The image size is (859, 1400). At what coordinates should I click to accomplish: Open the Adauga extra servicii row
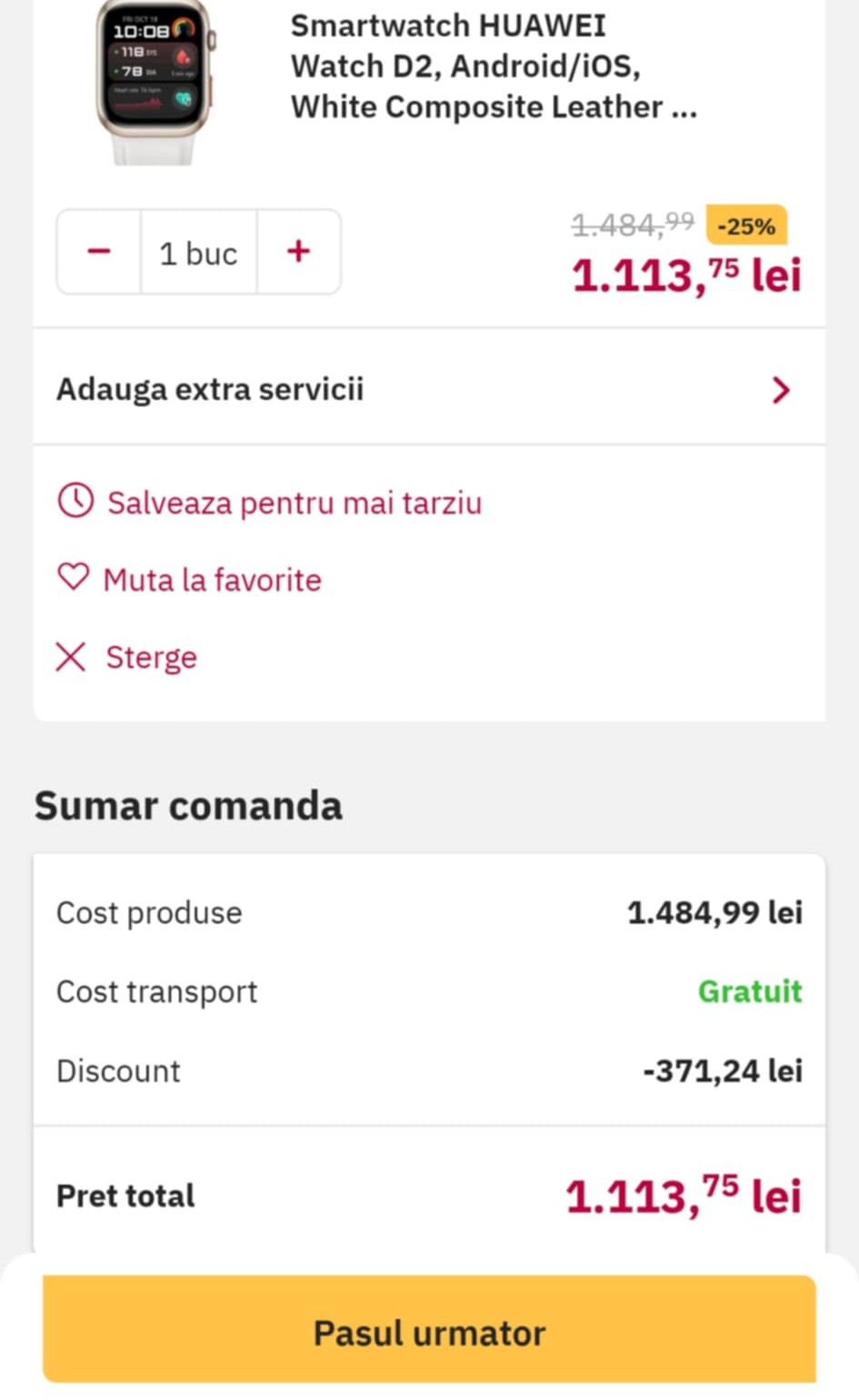click(x=210, y=389)
